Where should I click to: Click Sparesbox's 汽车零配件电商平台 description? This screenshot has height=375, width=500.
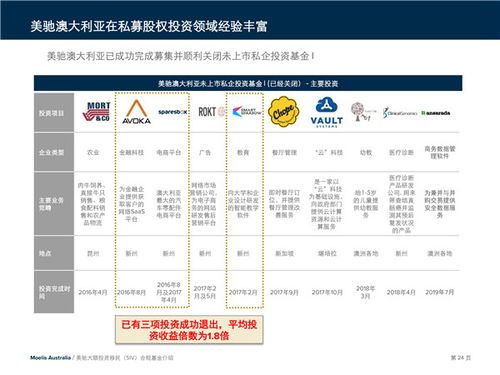pos(169,204)
